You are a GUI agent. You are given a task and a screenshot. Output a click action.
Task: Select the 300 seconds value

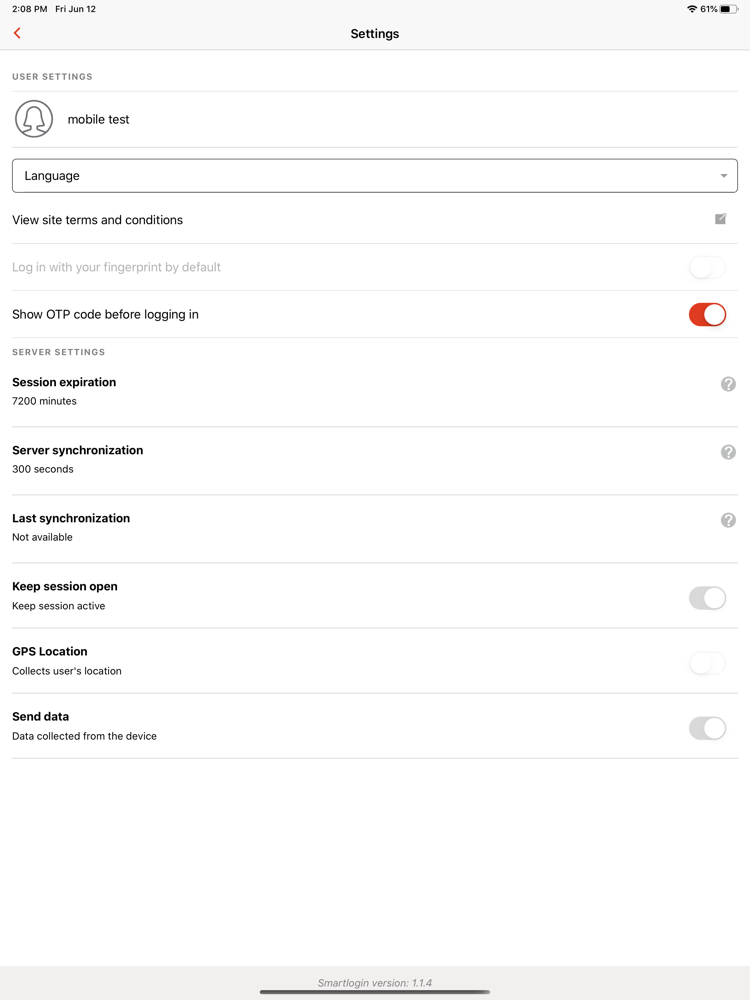tap(43, 469)
